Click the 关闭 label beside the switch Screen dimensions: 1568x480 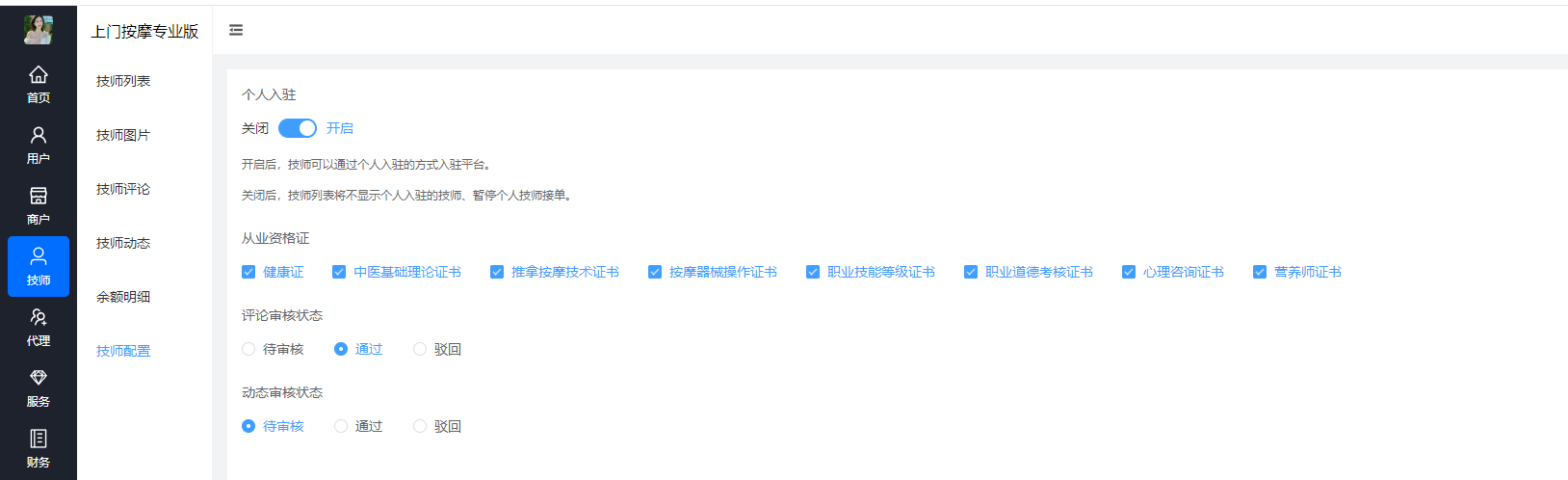coord(255,128)
